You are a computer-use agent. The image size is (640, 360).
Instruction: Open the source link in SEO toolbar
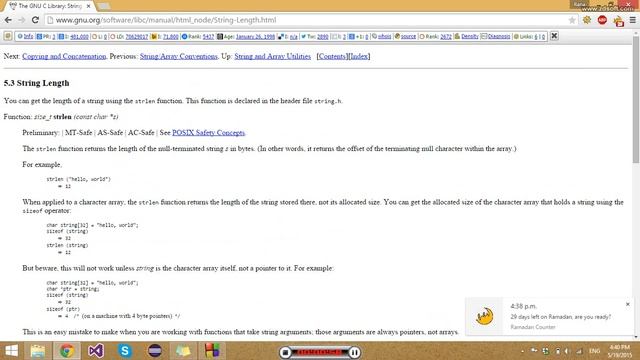[408, 36]
